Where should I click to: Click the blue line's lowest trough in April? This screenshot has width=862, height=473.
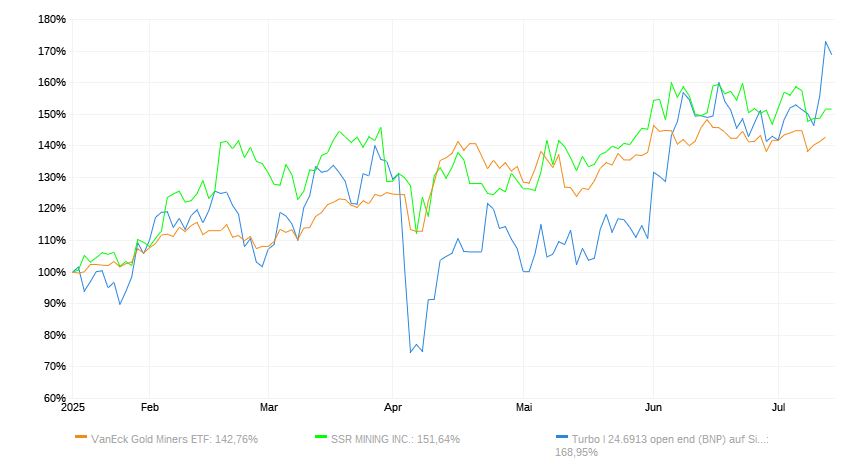[411, 352]
